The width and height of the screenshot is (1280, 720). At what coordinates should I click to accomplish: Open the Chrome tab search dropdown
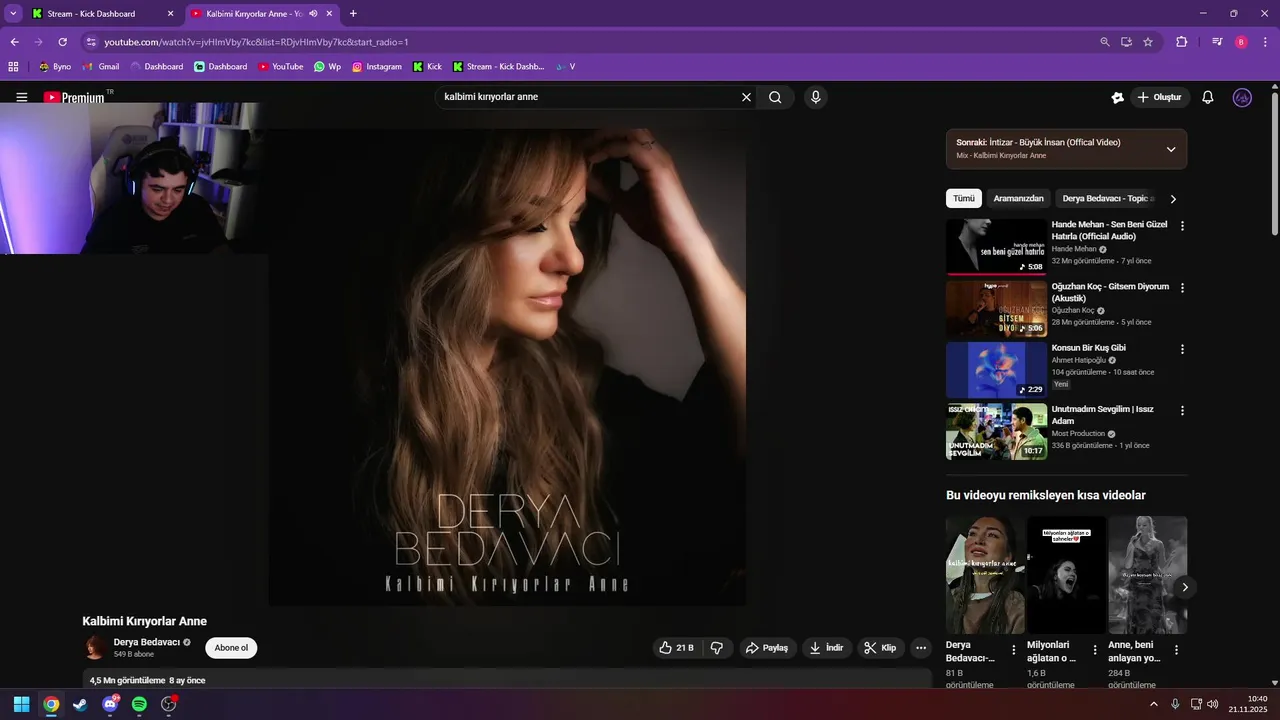(x=13, y=14)
